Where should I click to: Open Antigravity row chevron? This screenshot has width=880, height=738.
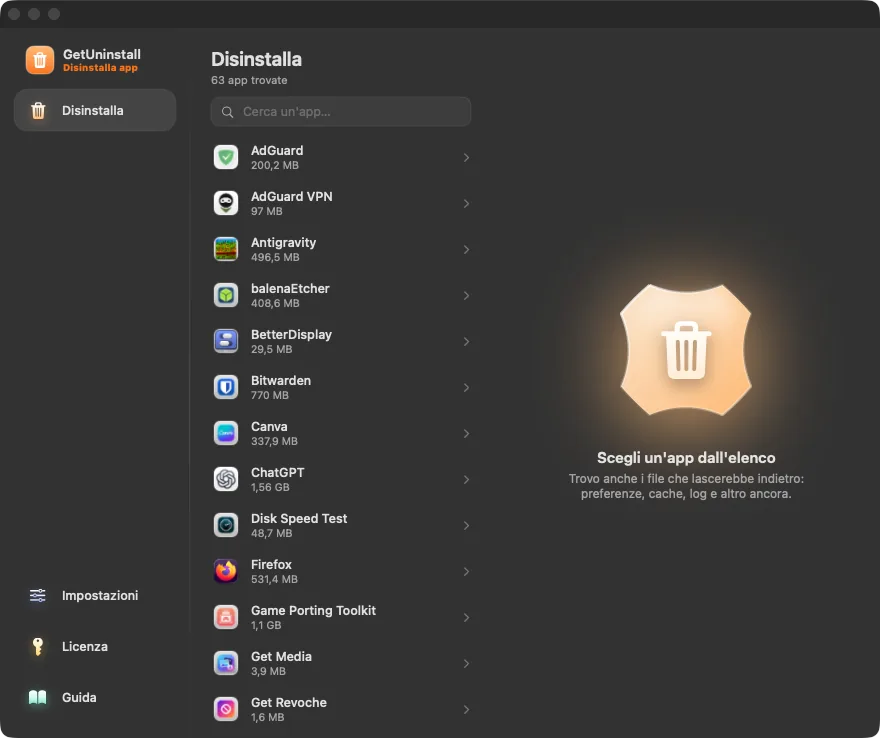pyautogui.click(x=466, y=250)
